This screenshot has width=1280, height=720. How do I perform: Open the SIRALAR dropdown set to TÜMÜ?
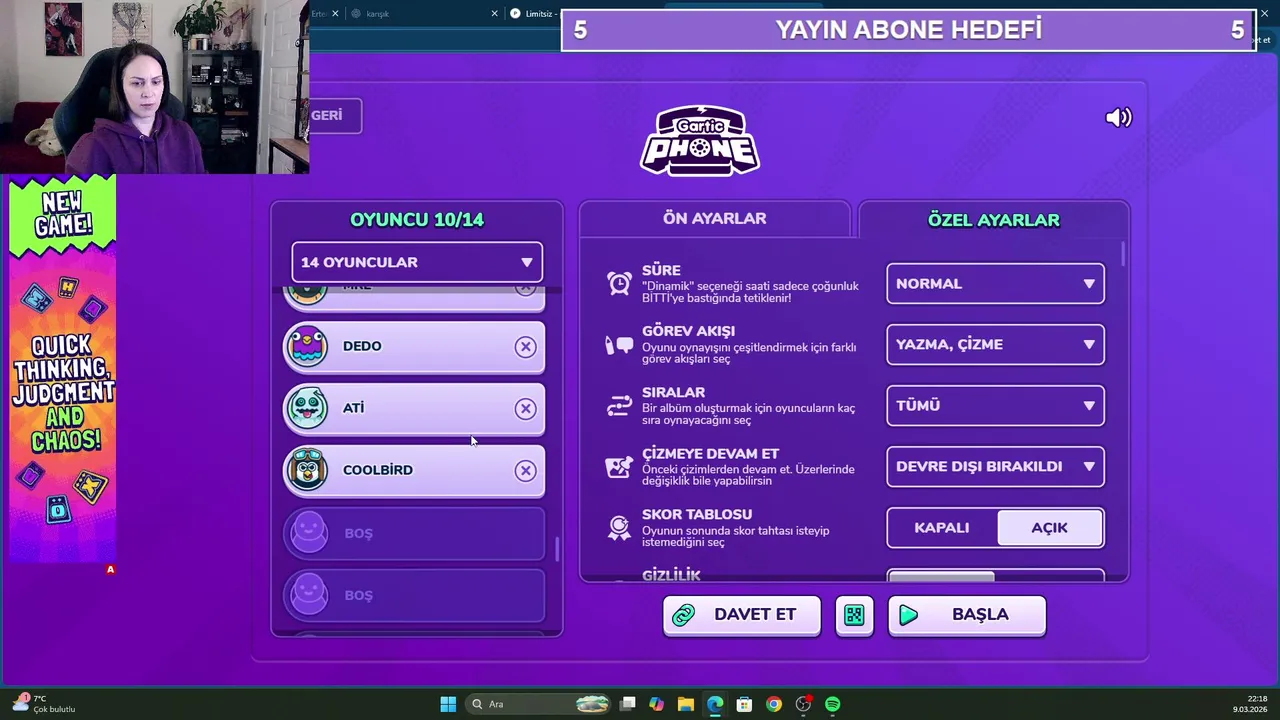point(995,406)
